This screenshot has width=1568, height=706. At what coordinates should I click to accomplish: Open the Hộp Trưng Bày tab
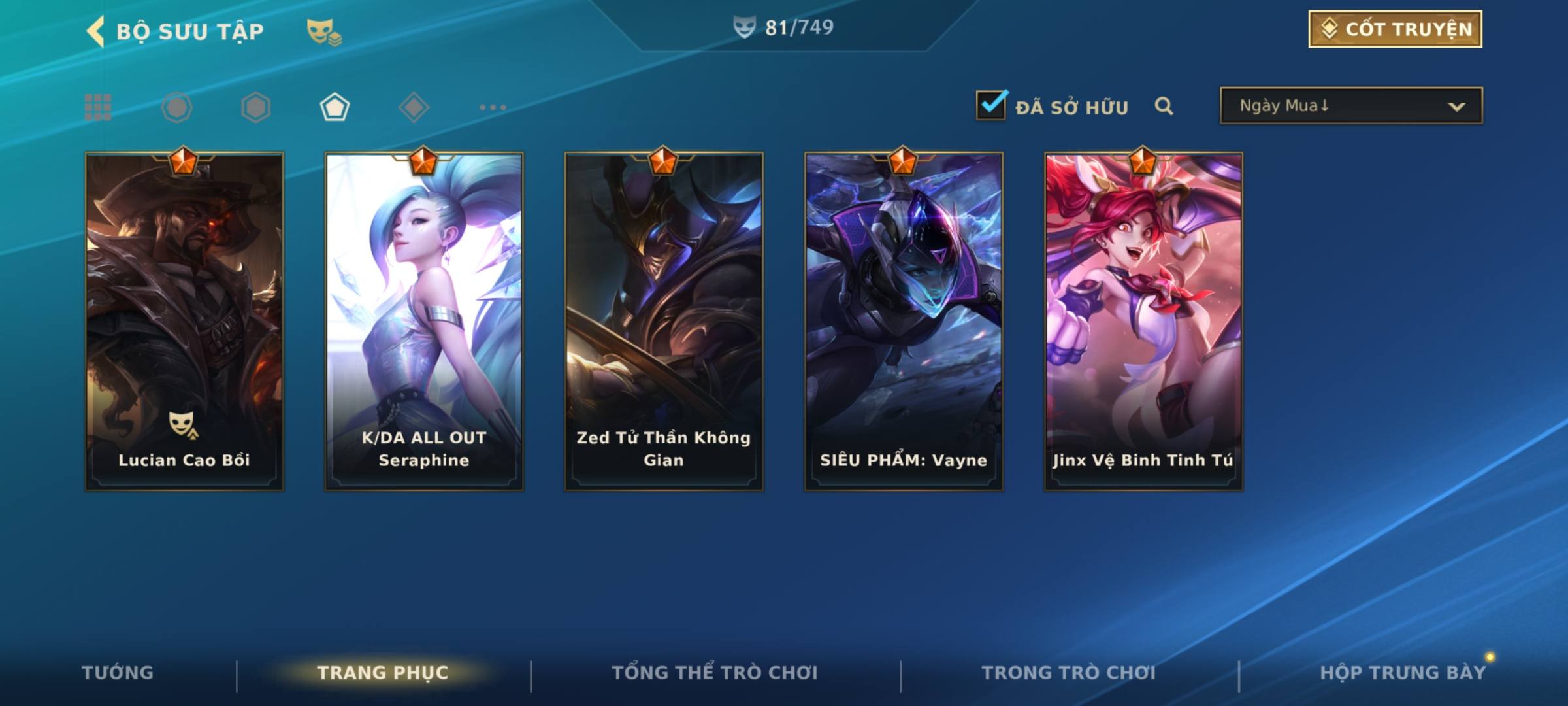coord(1403,673)
